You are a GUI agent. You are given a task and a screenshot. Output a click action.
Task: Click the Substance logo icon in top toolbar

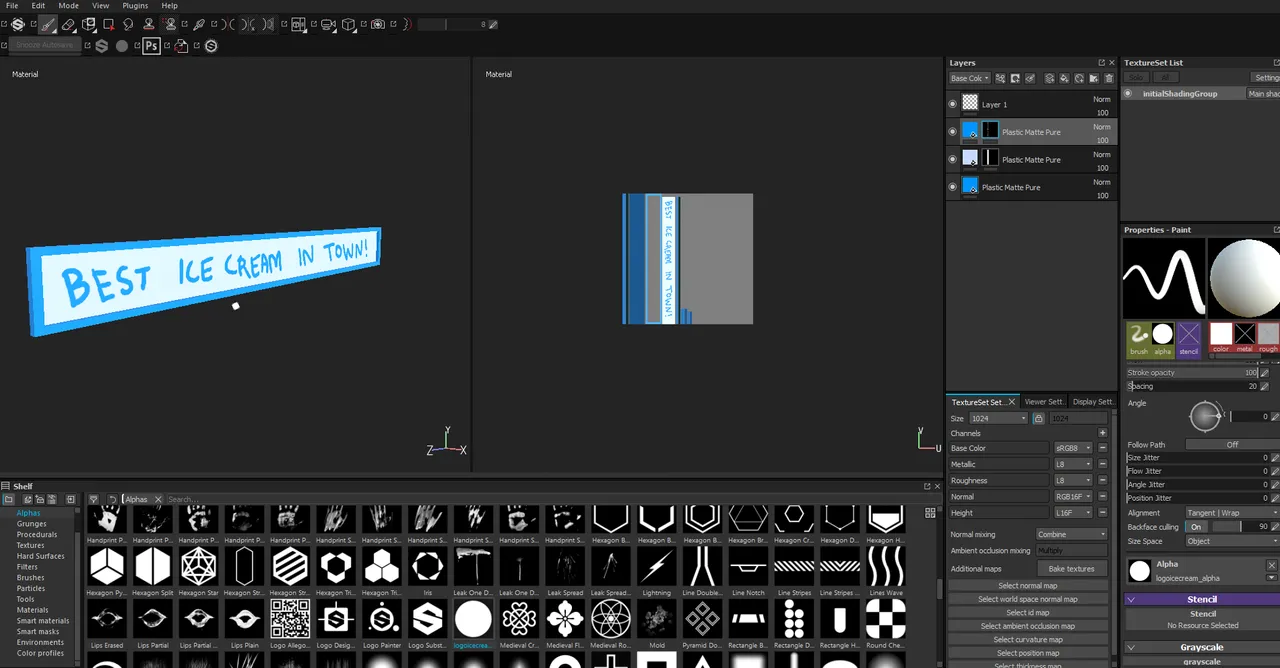point(18,25)
